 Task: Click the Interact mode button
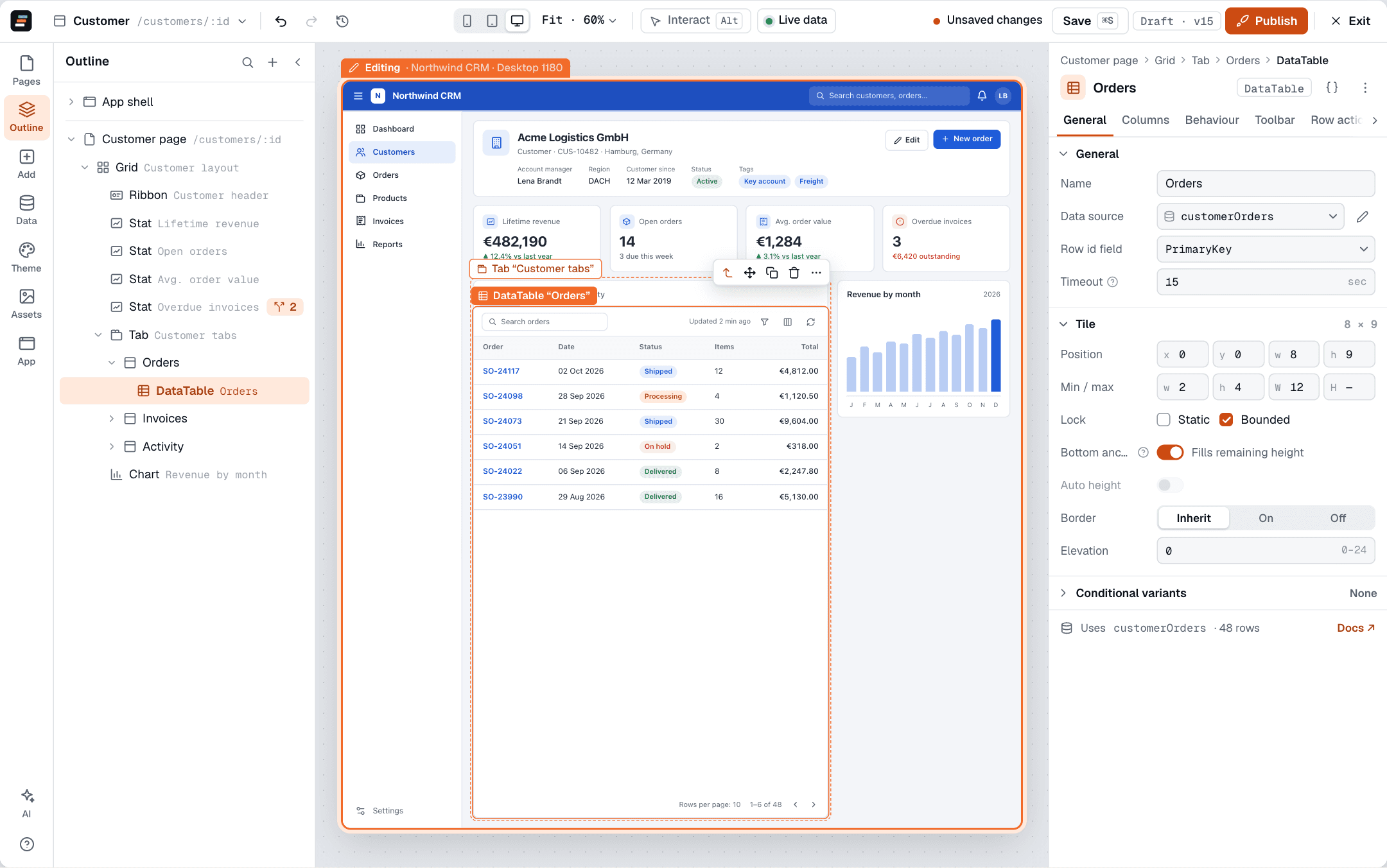click(695, 21)
